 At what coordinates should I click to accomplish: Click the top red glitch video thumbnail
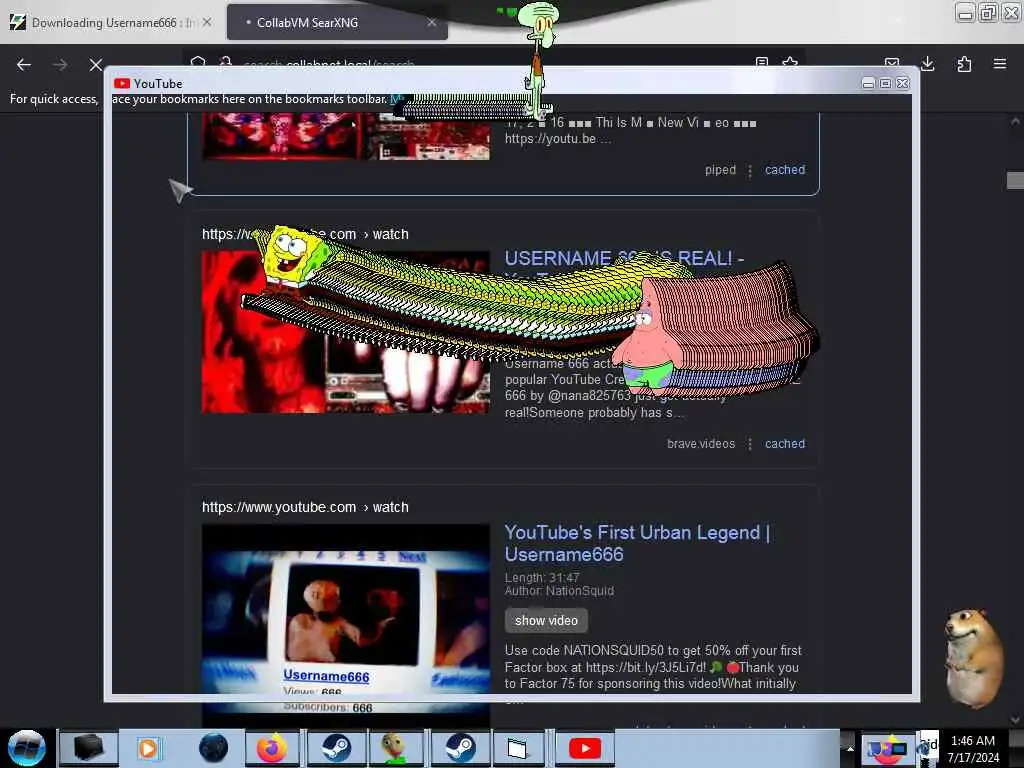[x=345, y=136]
